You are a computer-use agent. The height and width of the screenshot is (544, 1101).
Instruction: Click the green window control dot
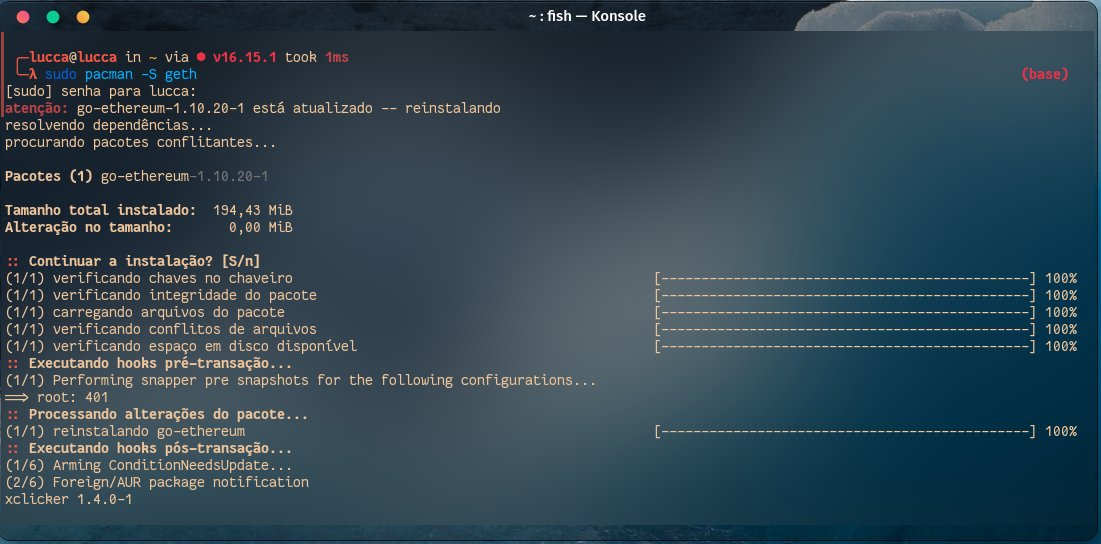pyautogui.click(x=53, y=17)
